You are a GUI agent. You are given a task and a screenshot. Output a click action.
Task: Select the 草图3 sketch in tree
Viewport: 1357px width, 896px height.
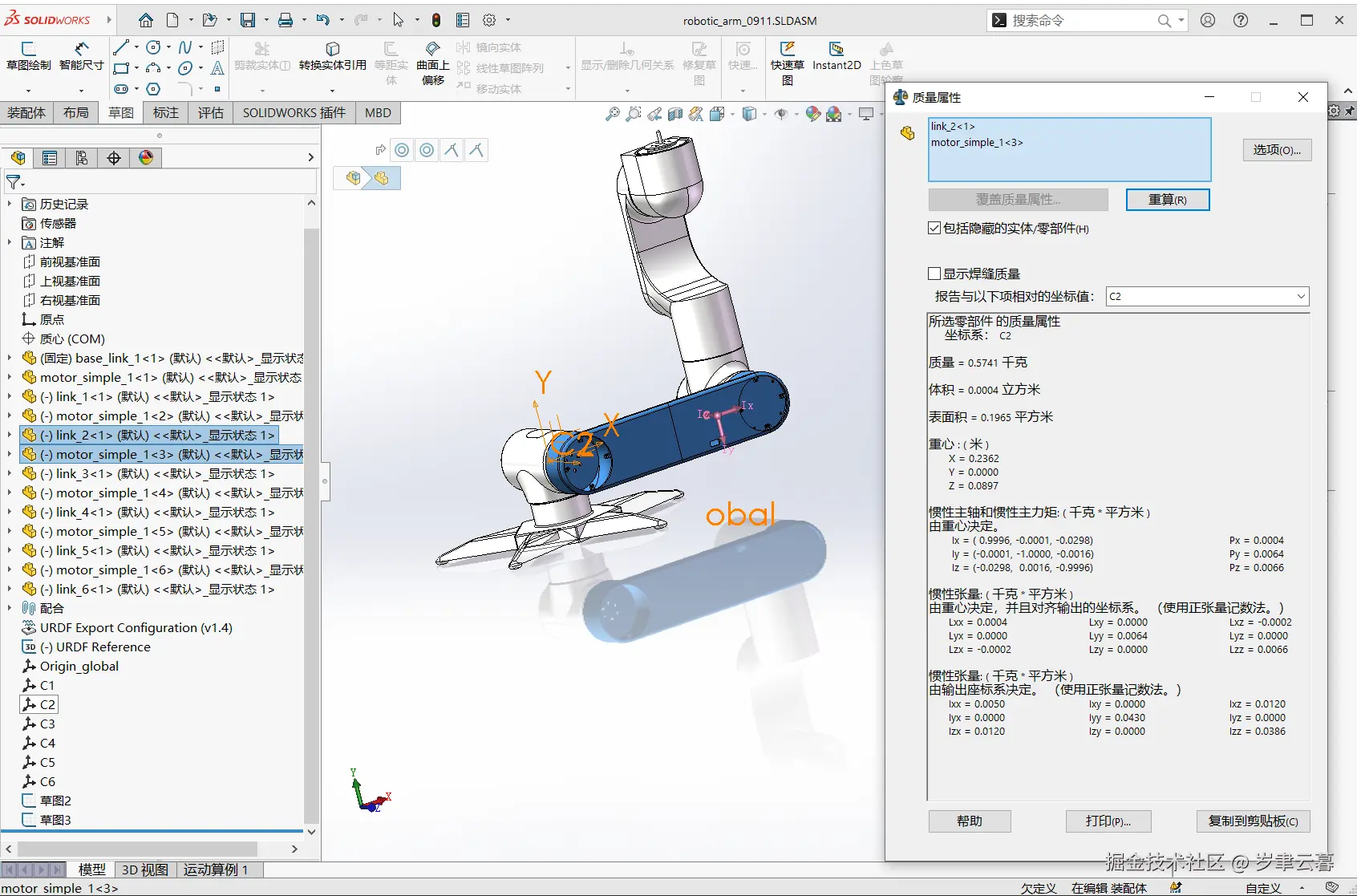click(x=55, y=820)
